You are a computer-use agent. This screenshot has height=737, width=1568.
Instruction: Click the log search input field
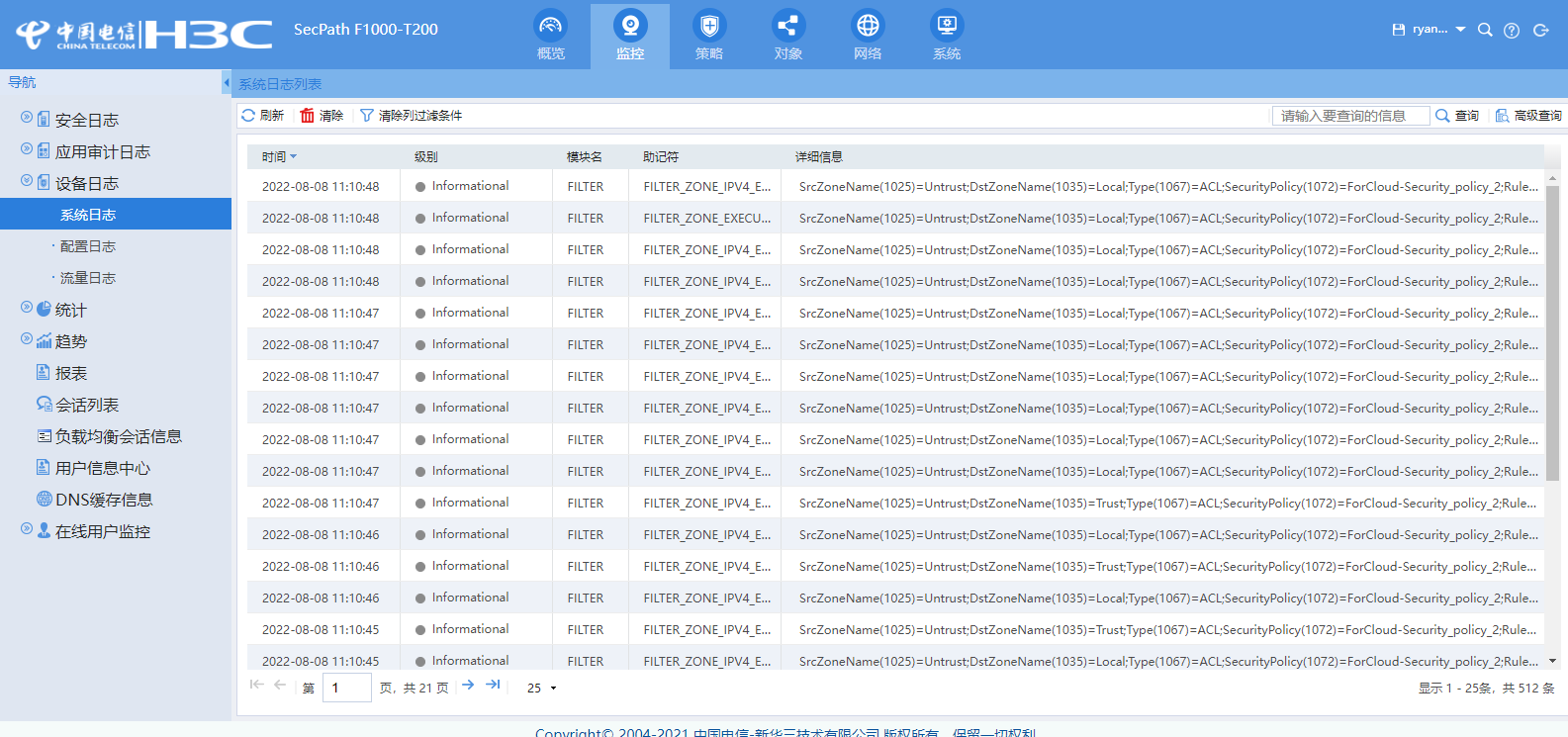pos(1350,116)
